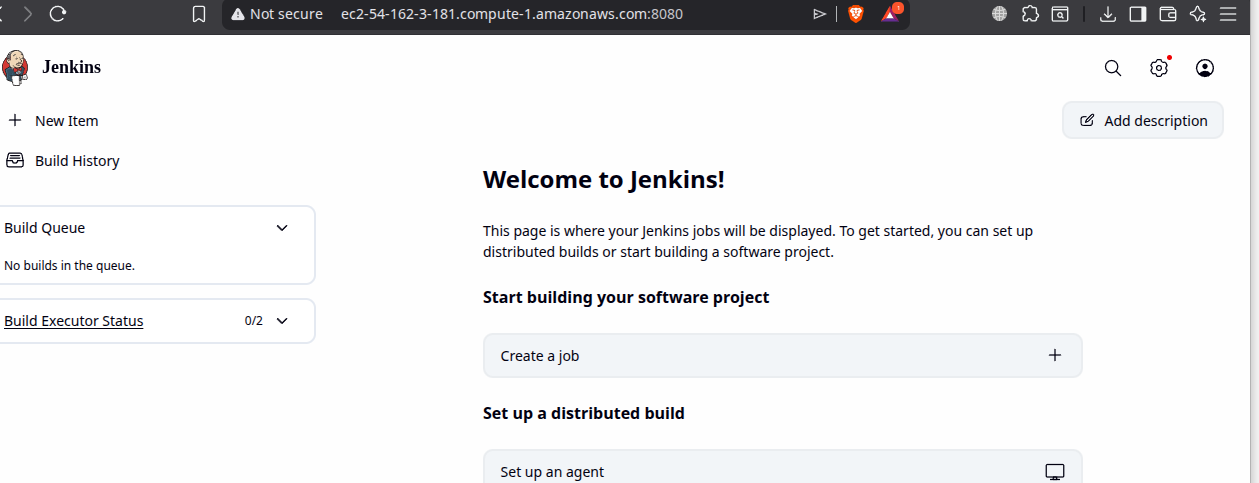Reload the page with the browser refresh icon
Screen dimensions: 1259x483
pyautogui.click(x=58, y=14)
